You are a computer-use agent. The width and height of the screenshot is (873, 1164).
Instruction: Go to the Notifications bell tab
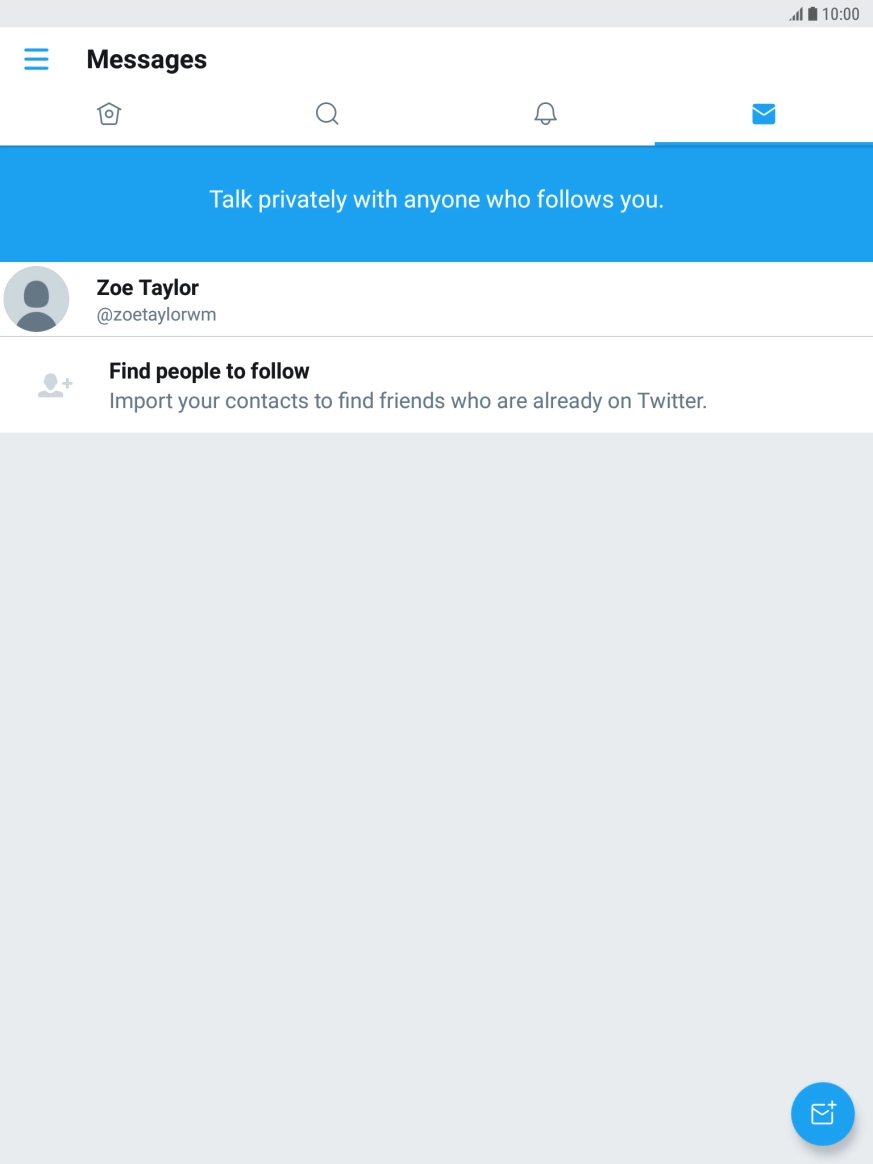pyautogui.click(x=545, y=114)
